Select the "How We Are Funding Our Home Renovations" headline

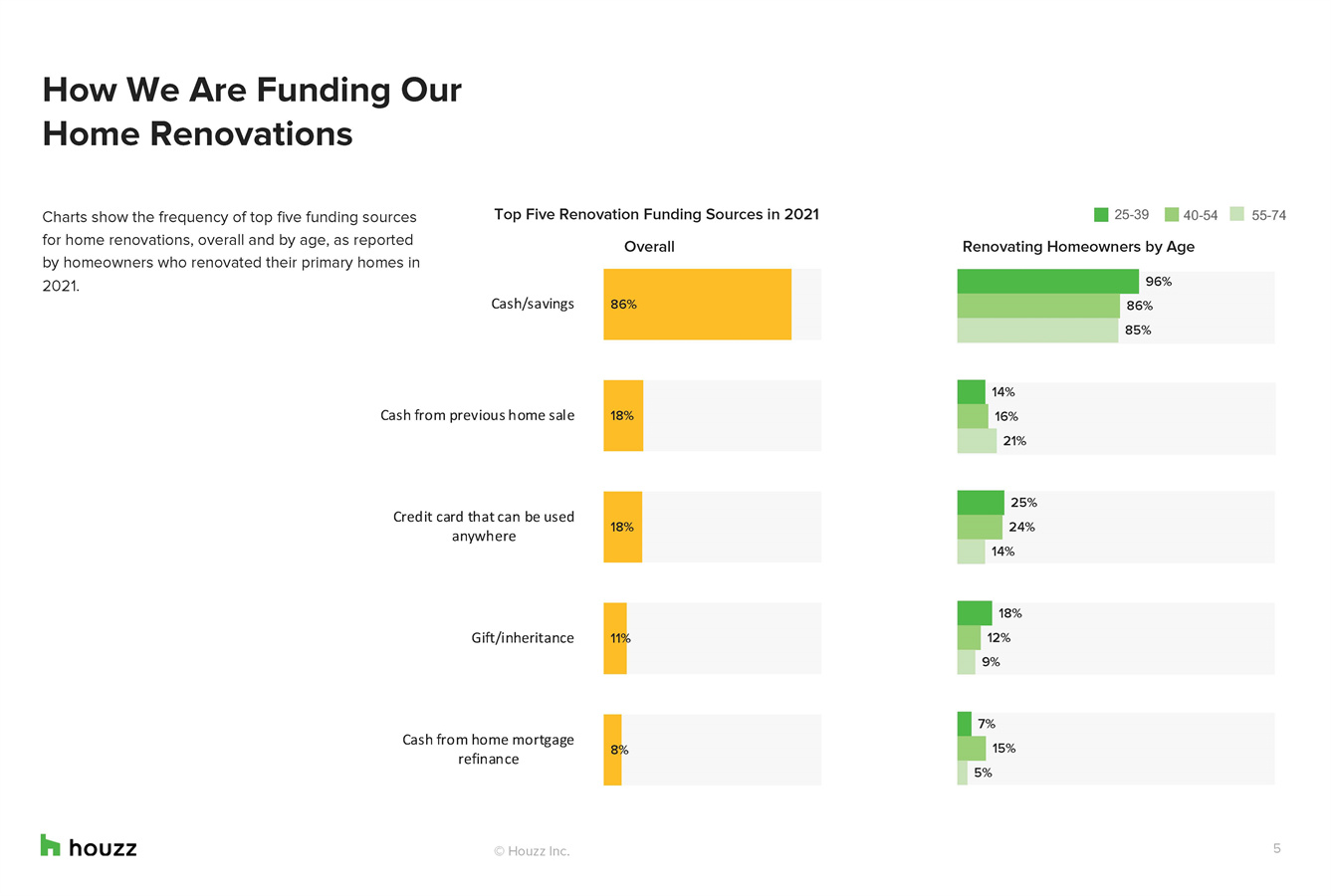click(x=252, y=112)
